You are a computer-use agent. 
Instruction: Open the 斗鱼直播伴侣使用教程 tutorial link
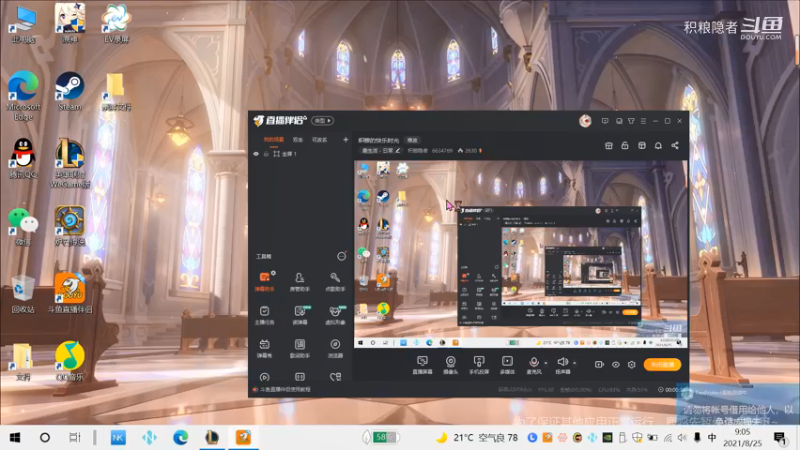[285, 389]
